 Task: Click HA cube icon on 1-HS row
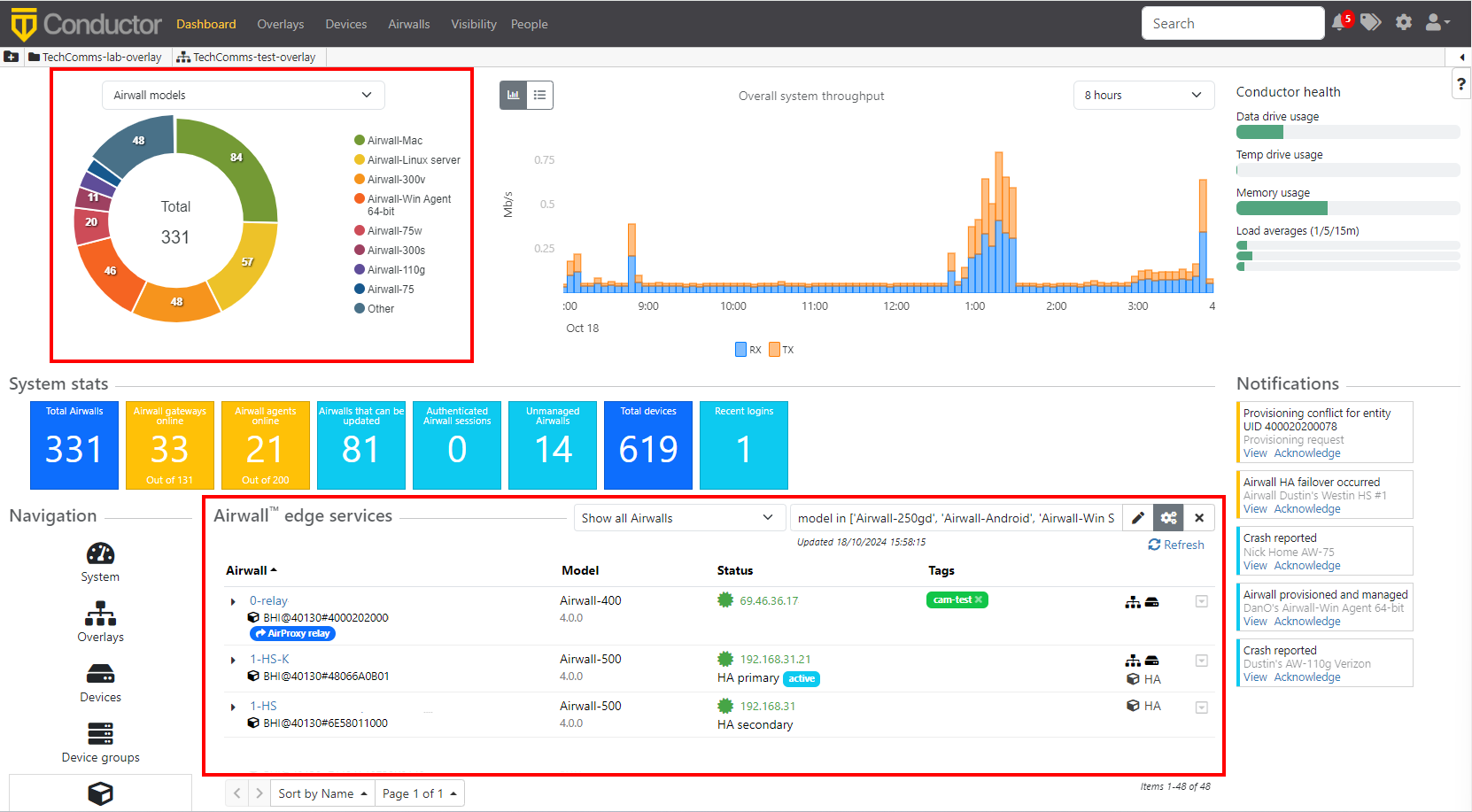(1133, 706)
